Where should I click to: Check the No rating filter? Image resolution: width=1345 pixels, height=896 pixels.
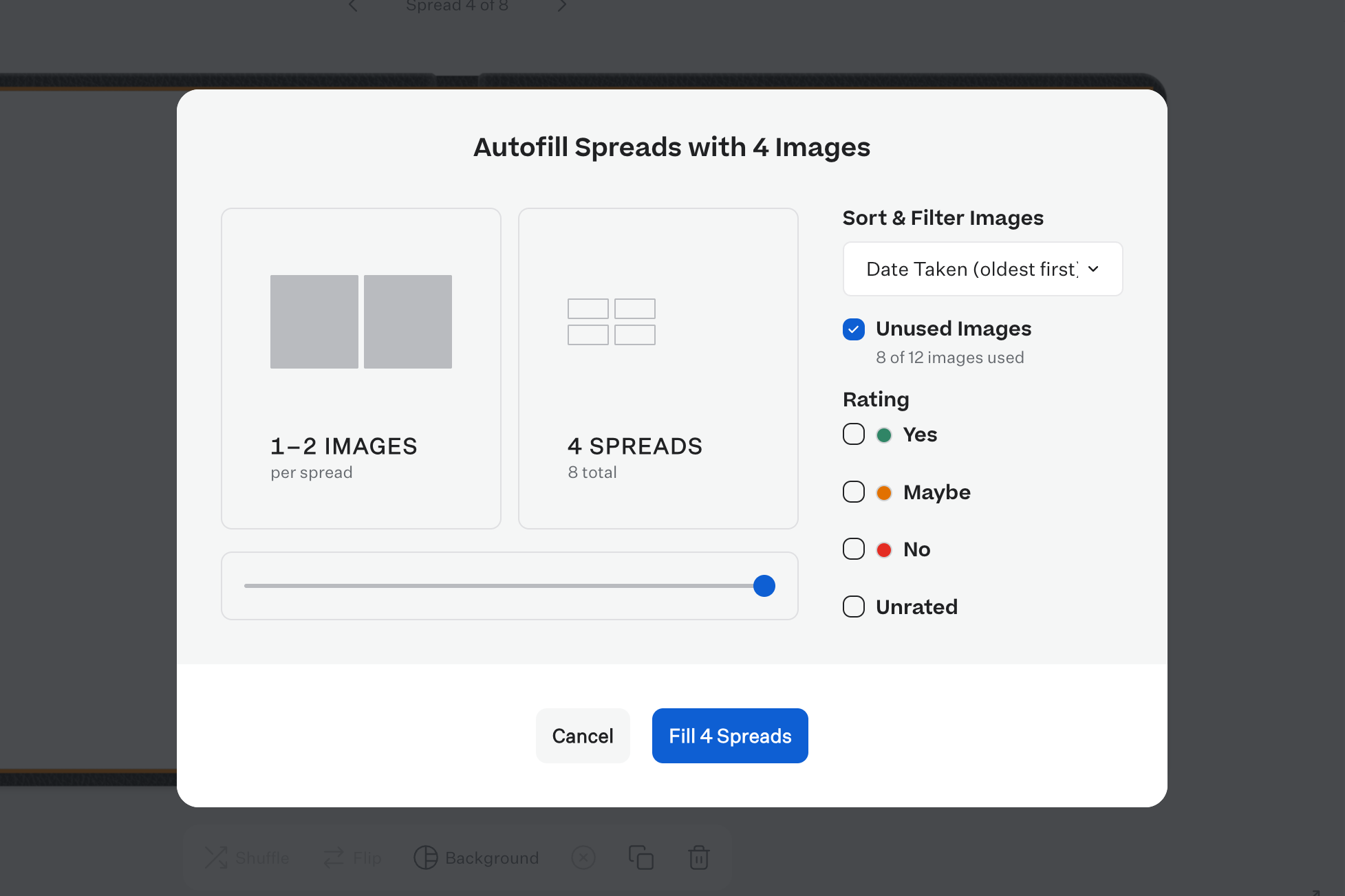[x=854, y=549]
